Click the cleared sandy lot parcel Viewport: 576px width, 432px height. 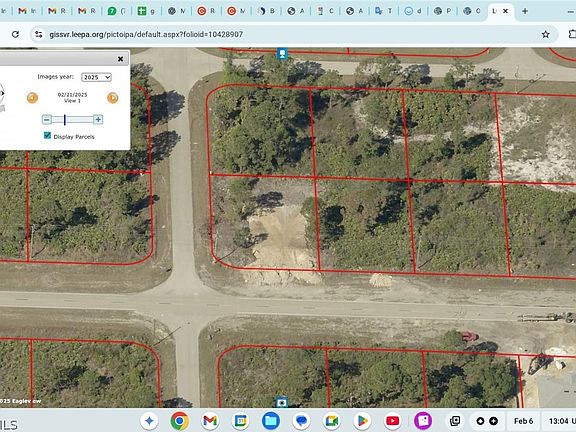(x=263, y=223)
